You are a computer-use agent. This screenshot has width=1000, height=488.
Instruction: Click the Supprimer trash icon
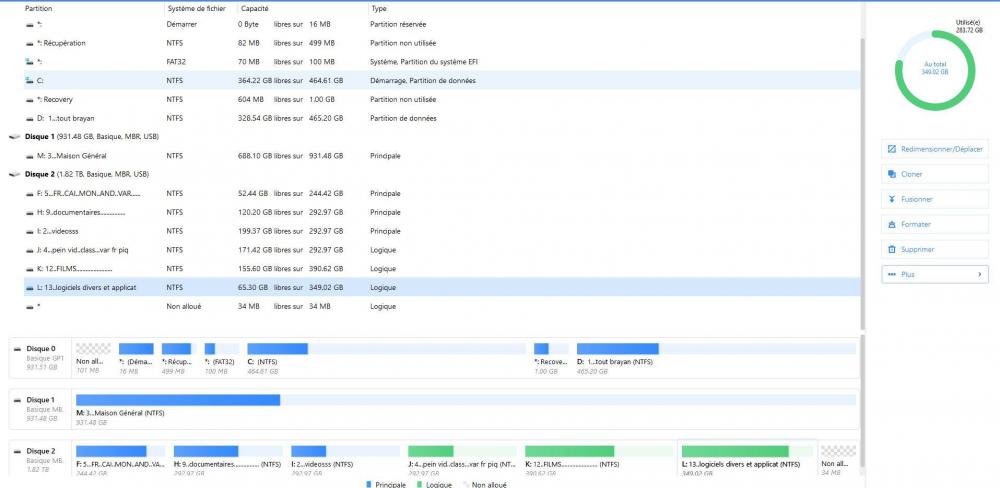(891, 249)
